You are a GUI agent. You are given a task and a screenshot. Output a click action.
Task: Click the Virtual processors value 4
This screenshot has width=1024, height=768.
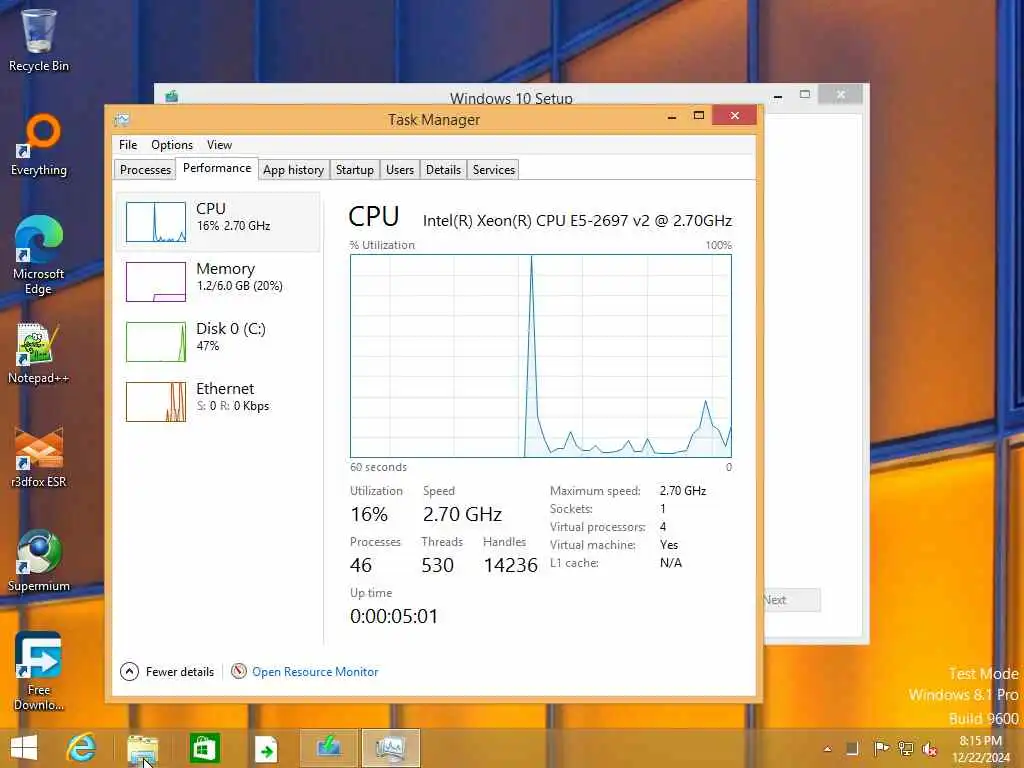point(663,526)
